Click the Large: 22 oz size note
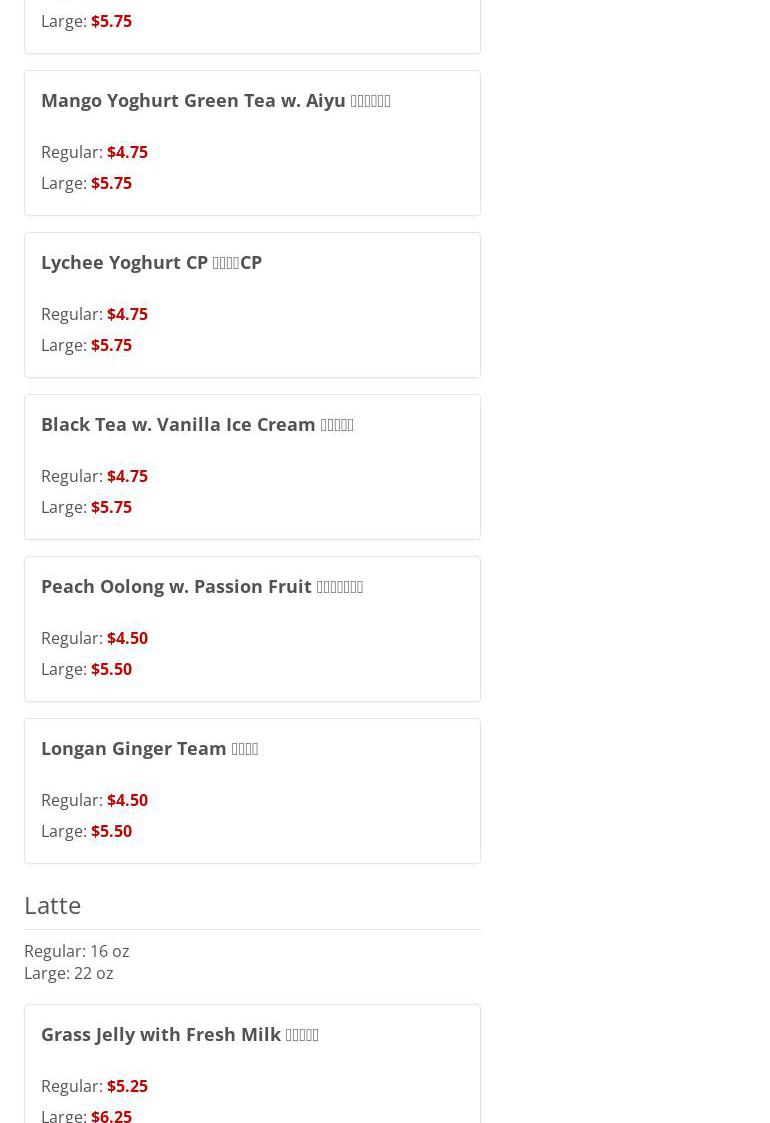770x1123 pixels. tap(68, 974)
